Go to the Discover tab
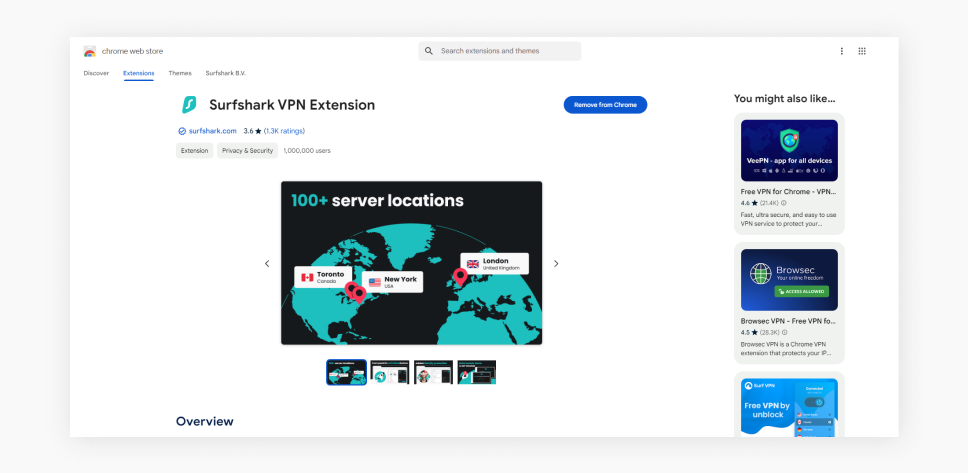Screen dimensions: 968x473 [96, 73]
